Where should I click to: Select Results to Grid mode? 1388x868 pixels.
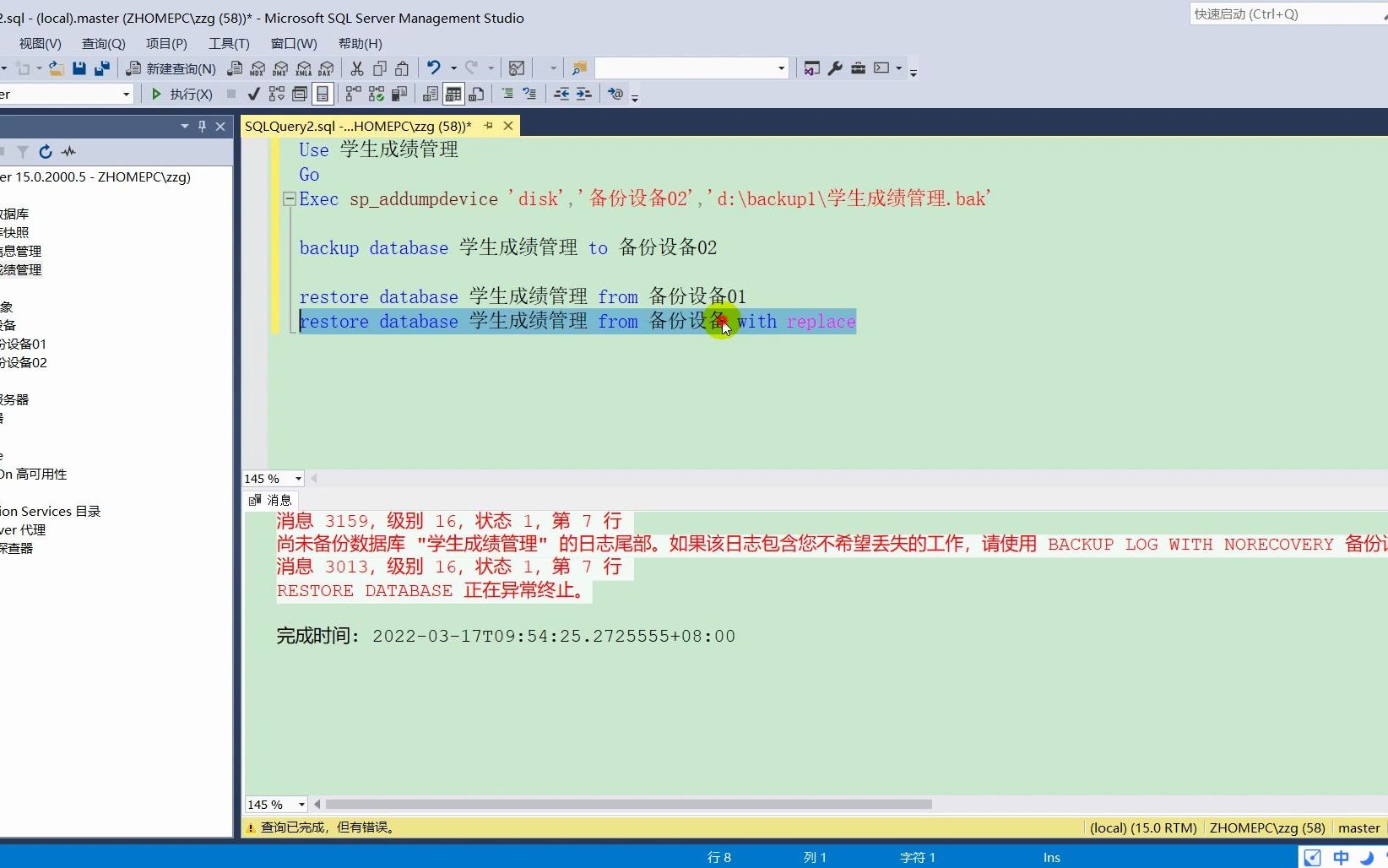(x=453, y=94)
